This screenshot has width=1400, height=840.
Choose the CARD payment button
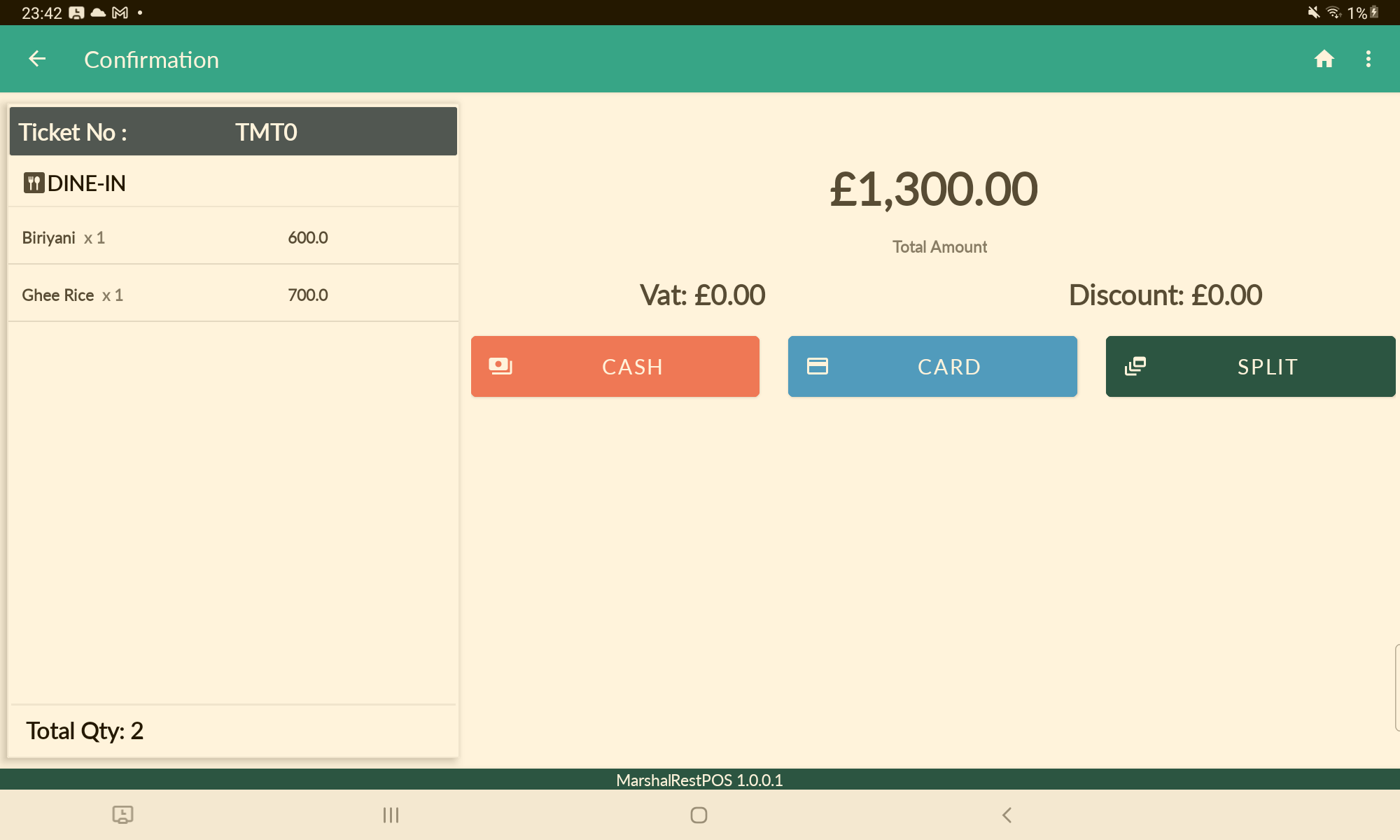[x=932, y=367]
